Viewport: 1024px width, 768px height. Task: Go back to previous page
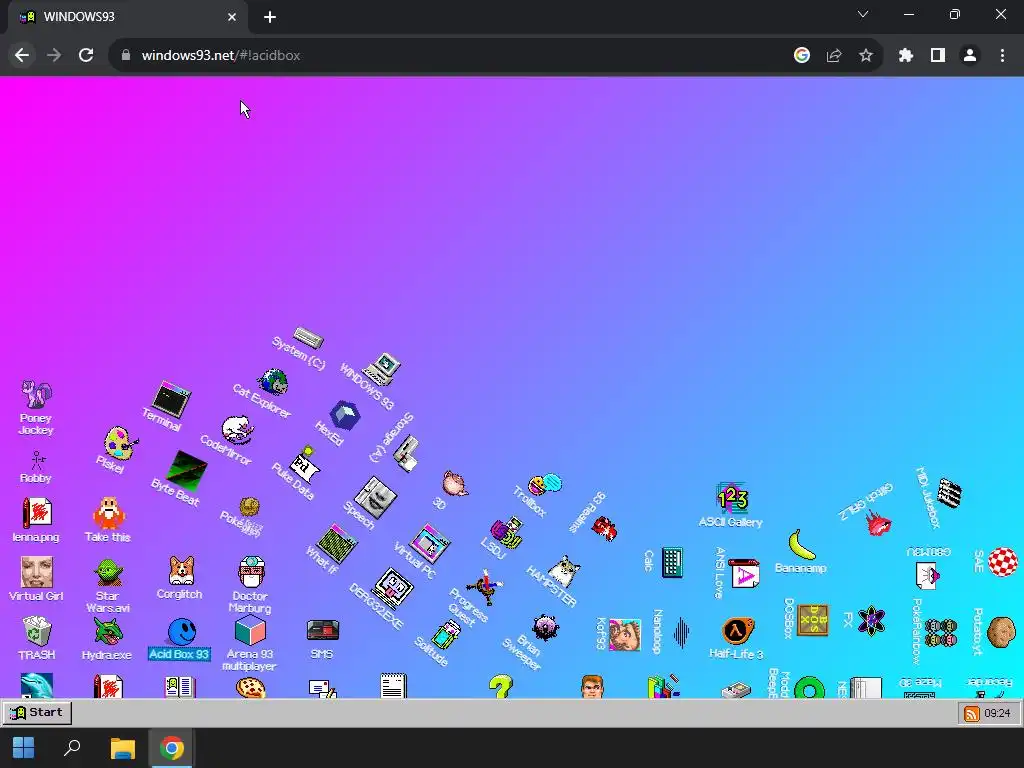click(x=22, y=56)
